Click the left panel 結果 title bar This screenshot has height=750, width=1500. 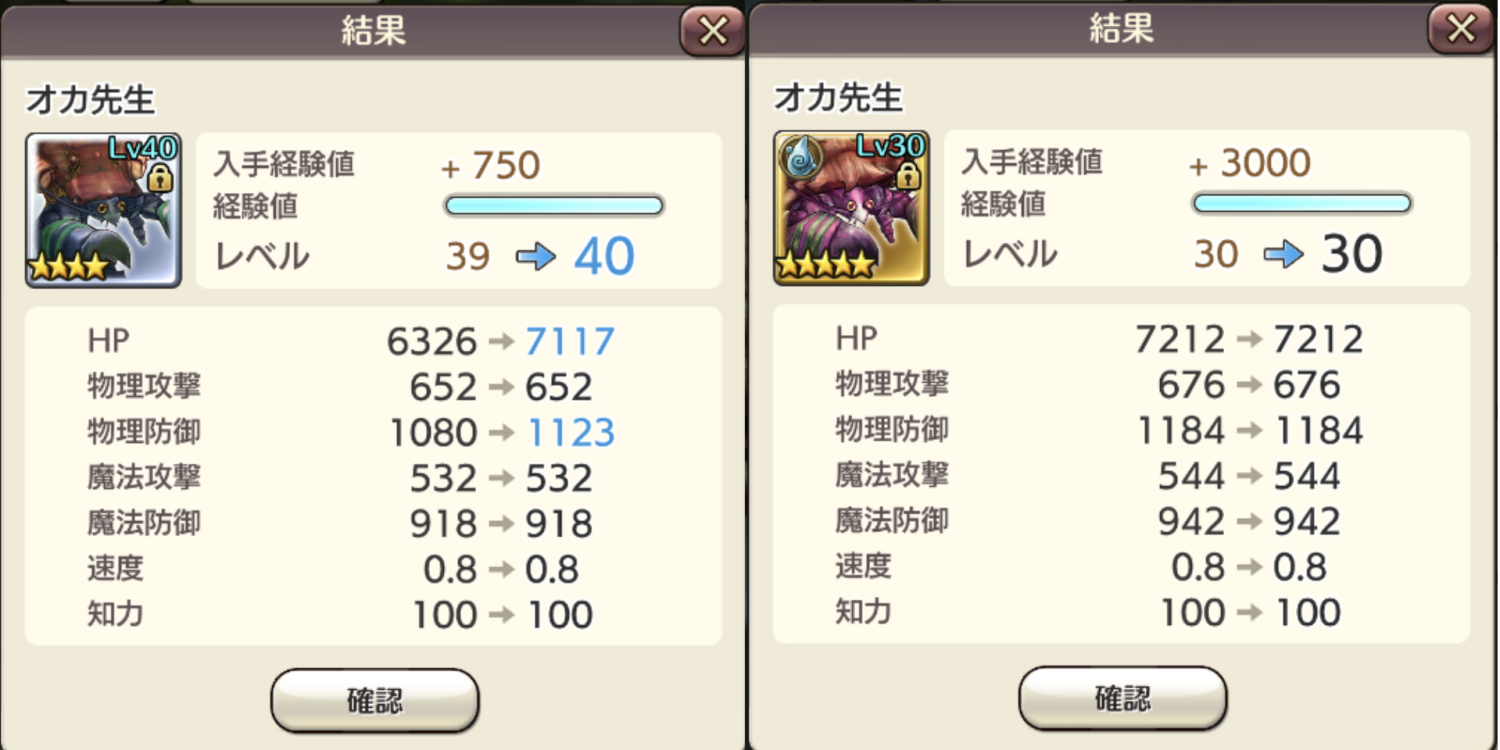[x=372, y=31]
